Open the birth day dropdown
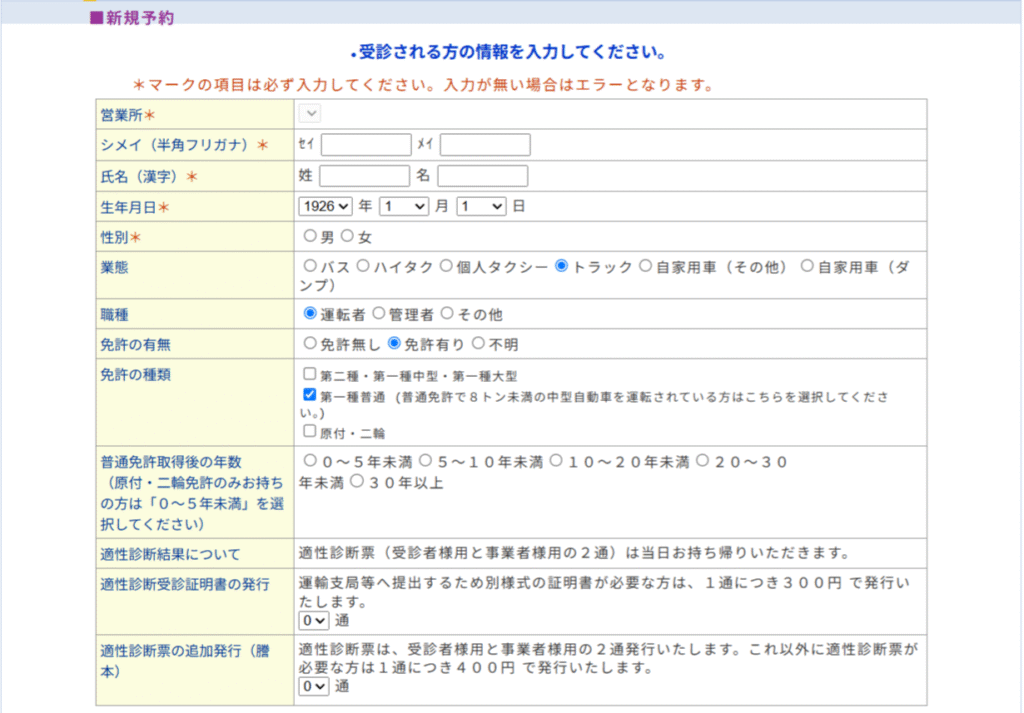The height and width of the screenshot is (713, 1024). [481, 206]
